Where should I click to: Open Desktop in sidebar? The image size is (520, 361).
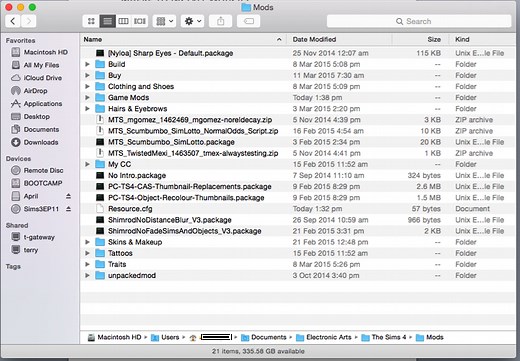click(x=31, y=117)
